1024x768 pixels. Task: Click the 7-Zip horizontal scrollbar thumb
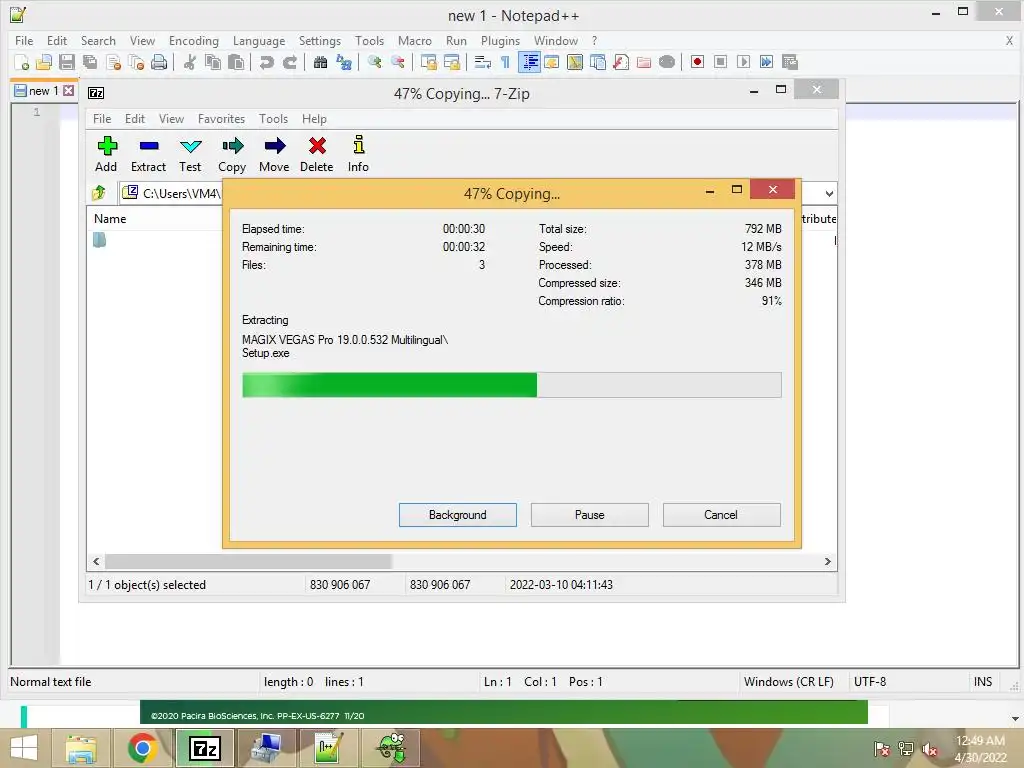[248, 562]
